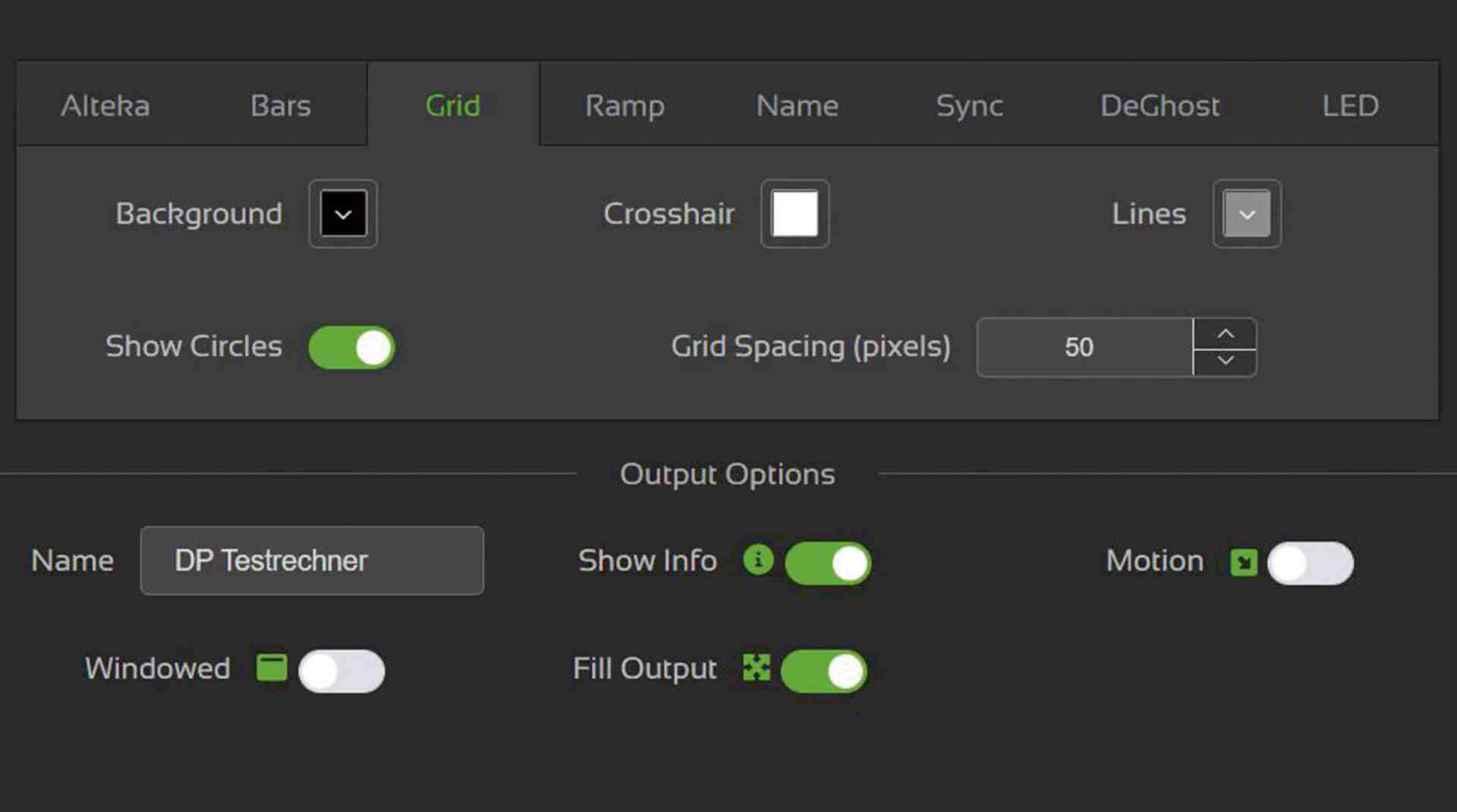Enable the Motion toggle
1457x812 pixels.
[1311, 562]
